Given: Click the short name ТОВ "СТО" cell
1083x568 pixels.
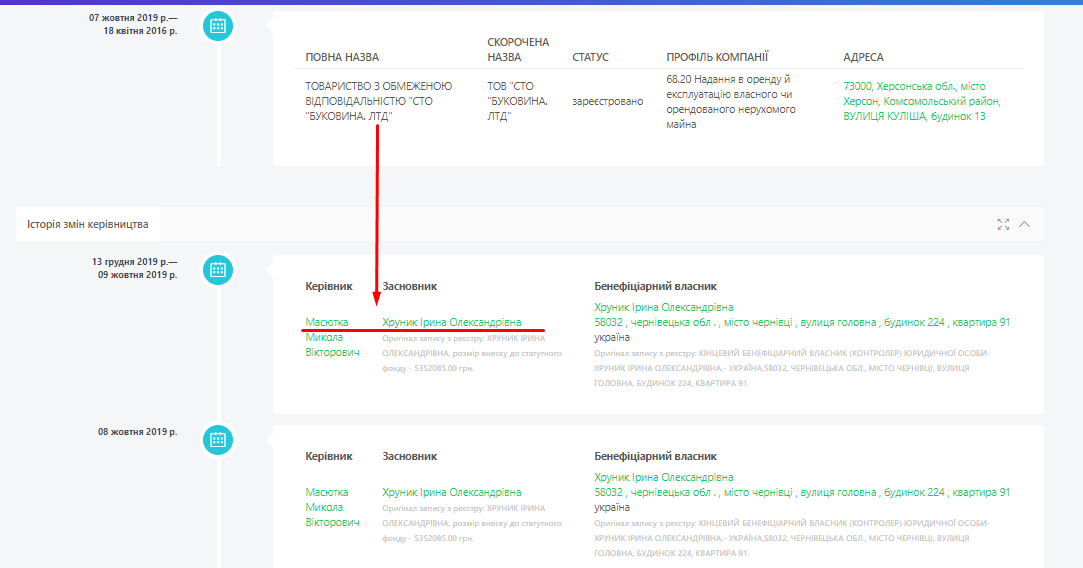Looking at the screenshot, I should click(x=510, y=101).
